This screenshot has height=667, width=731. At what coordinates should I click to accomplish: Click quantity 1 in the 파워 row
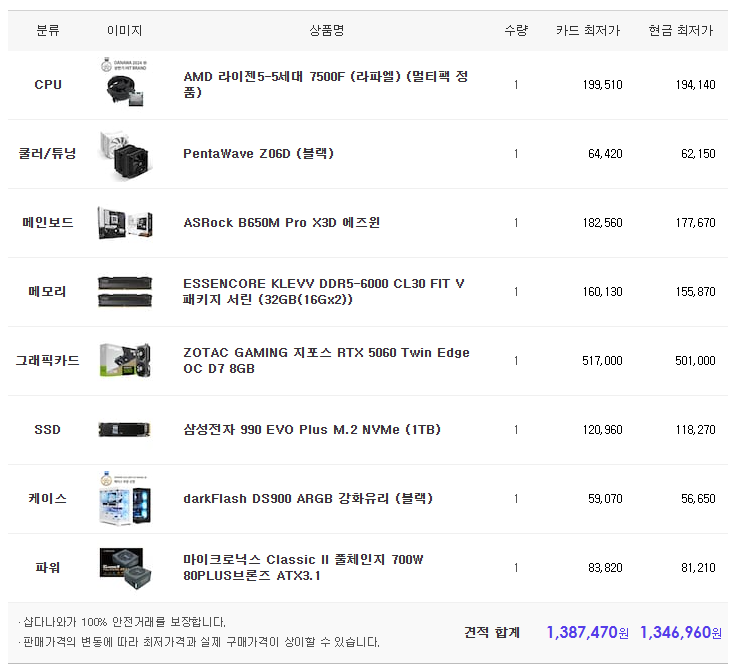(516, 567)
